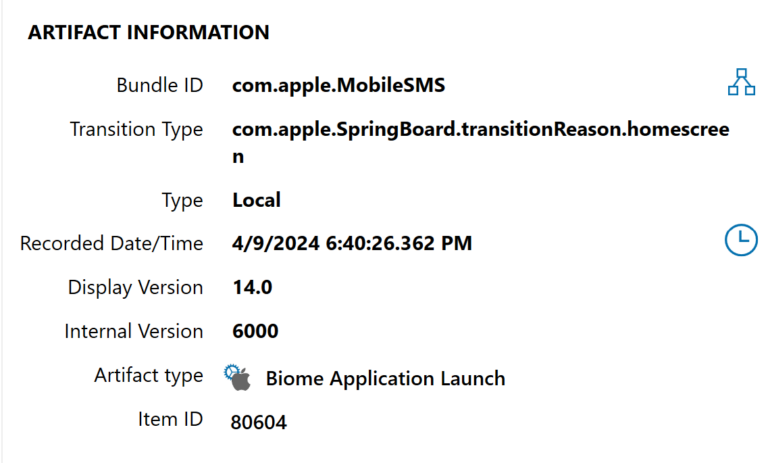This screenshot has height=463, width=768.
Task: Click the connections icon beside Bundle ID
Action: pyautogui.click(x=741, y=83)
